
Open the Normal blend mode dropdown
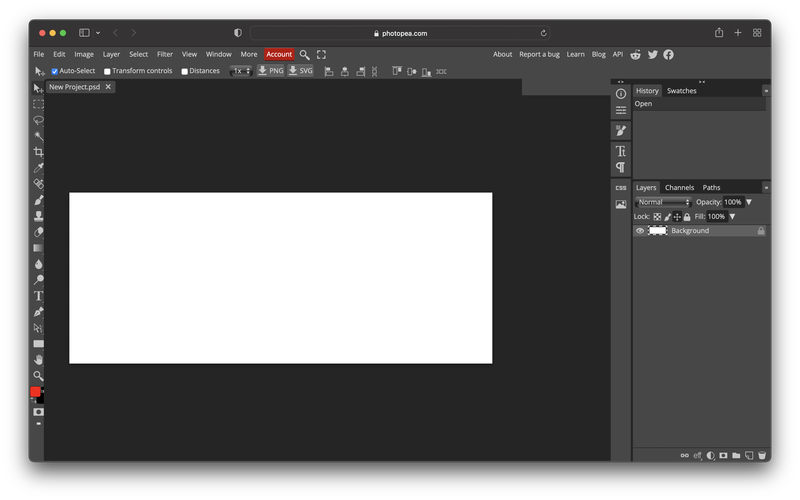[664, 202]
